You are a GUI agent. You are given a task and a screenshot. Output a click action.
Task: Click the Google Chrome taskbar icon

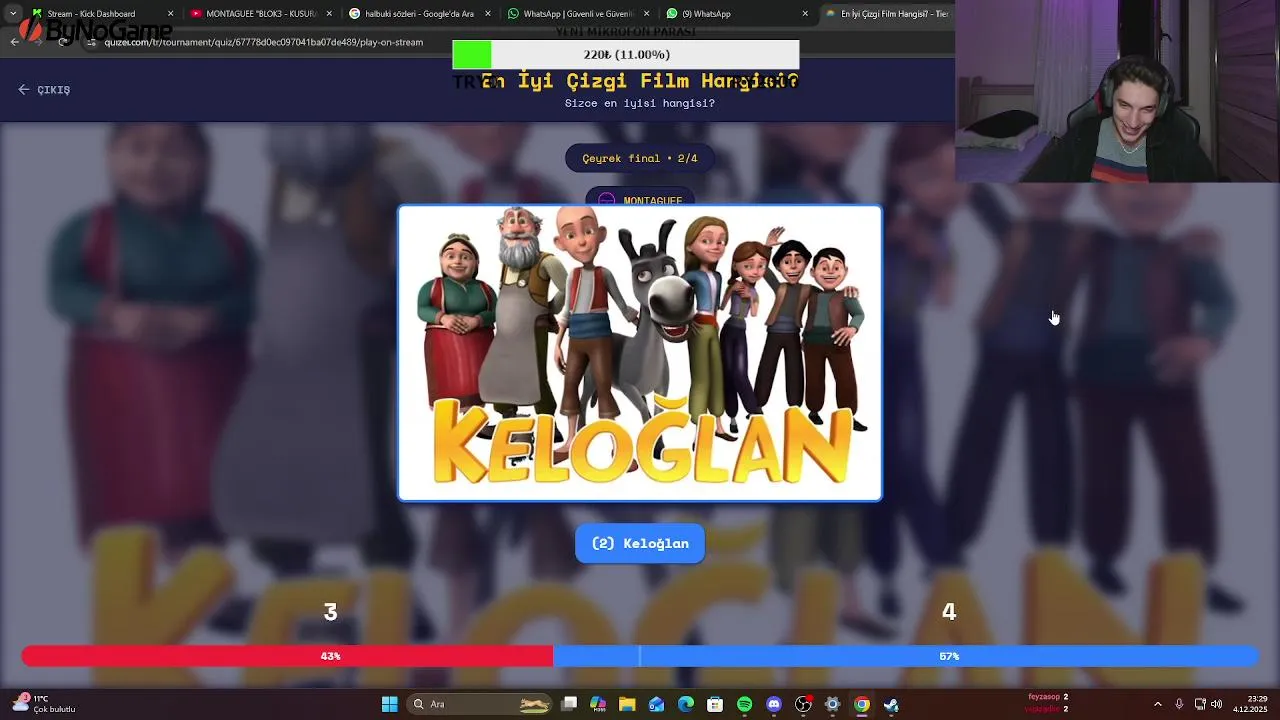(x=861, y=704)
